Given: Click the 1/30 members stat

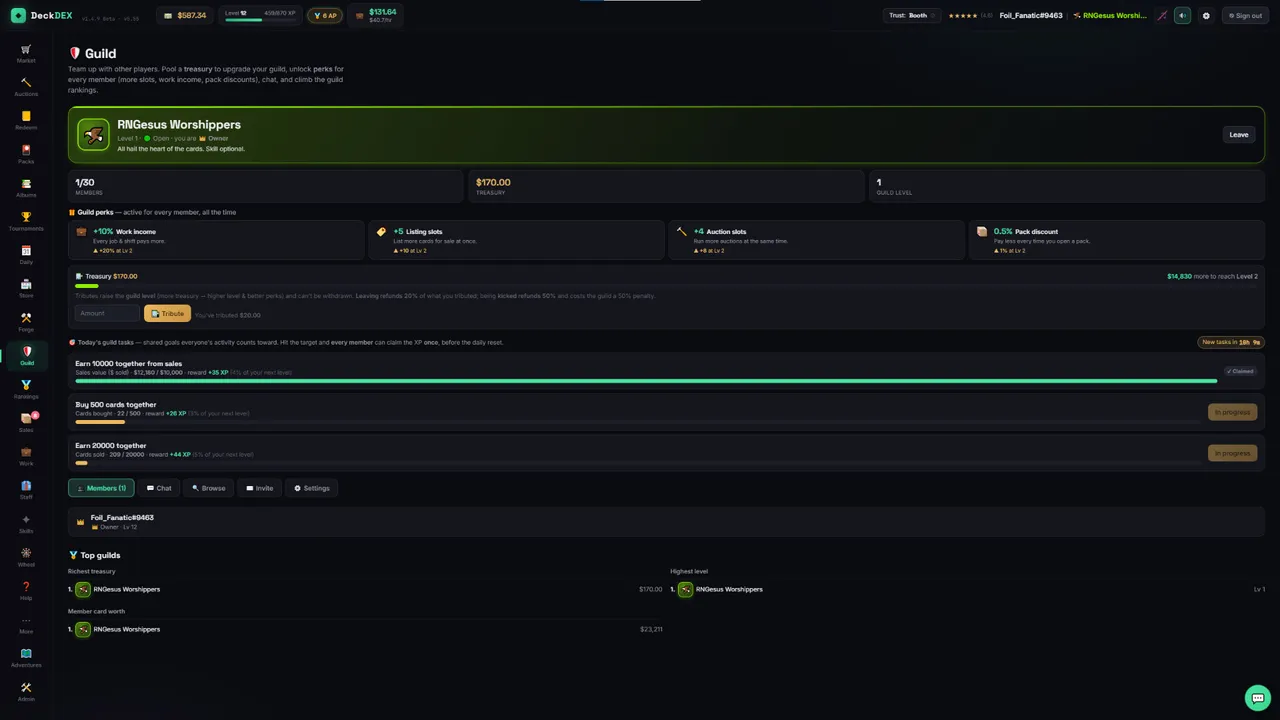Looking at the screenshot, I should coord(265,186).
